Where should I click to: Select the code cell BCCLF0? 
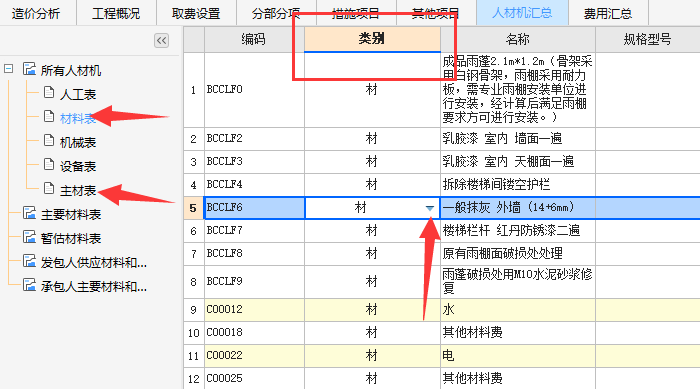coord(254,90)
